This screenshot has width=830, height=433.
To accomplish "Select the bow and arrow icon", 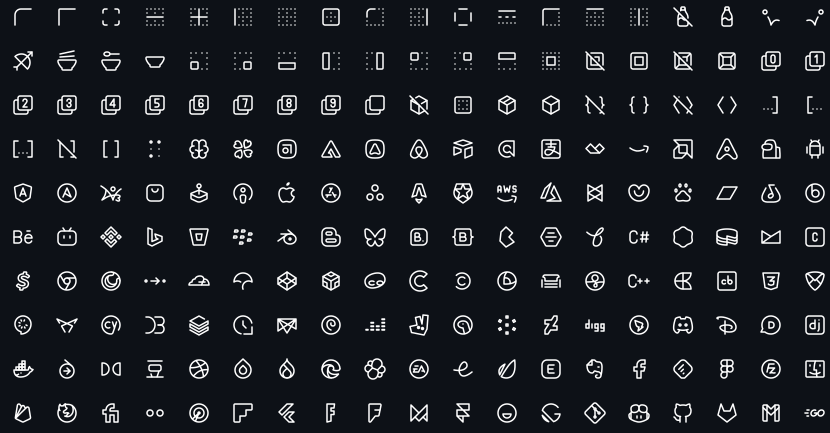I will coord(23,61).
